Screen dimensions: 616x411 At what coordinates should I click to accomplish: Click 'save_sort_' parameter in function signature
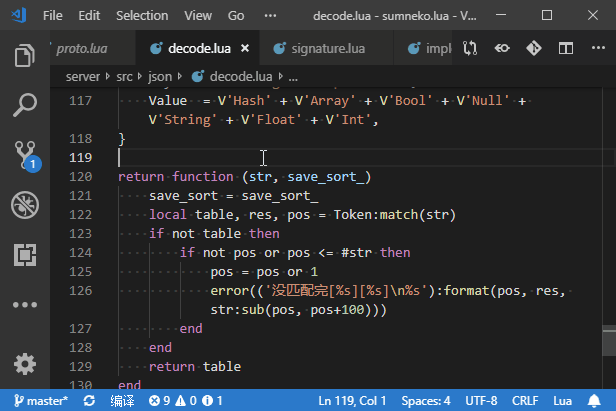pos(326,177)
